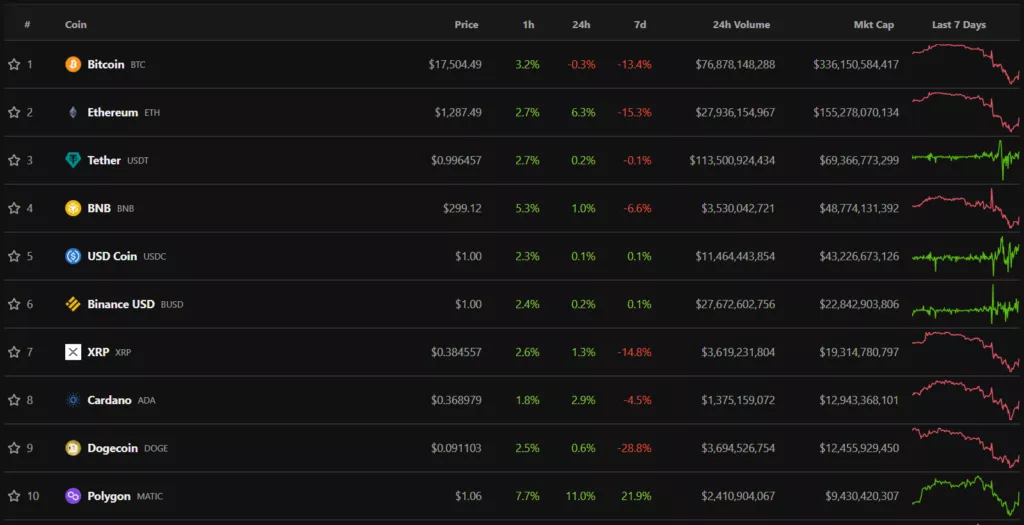Image resolution: width=1024 pixels, height=525 pixels.
Task: Open the Cardano coin name link
Action: 109,400
